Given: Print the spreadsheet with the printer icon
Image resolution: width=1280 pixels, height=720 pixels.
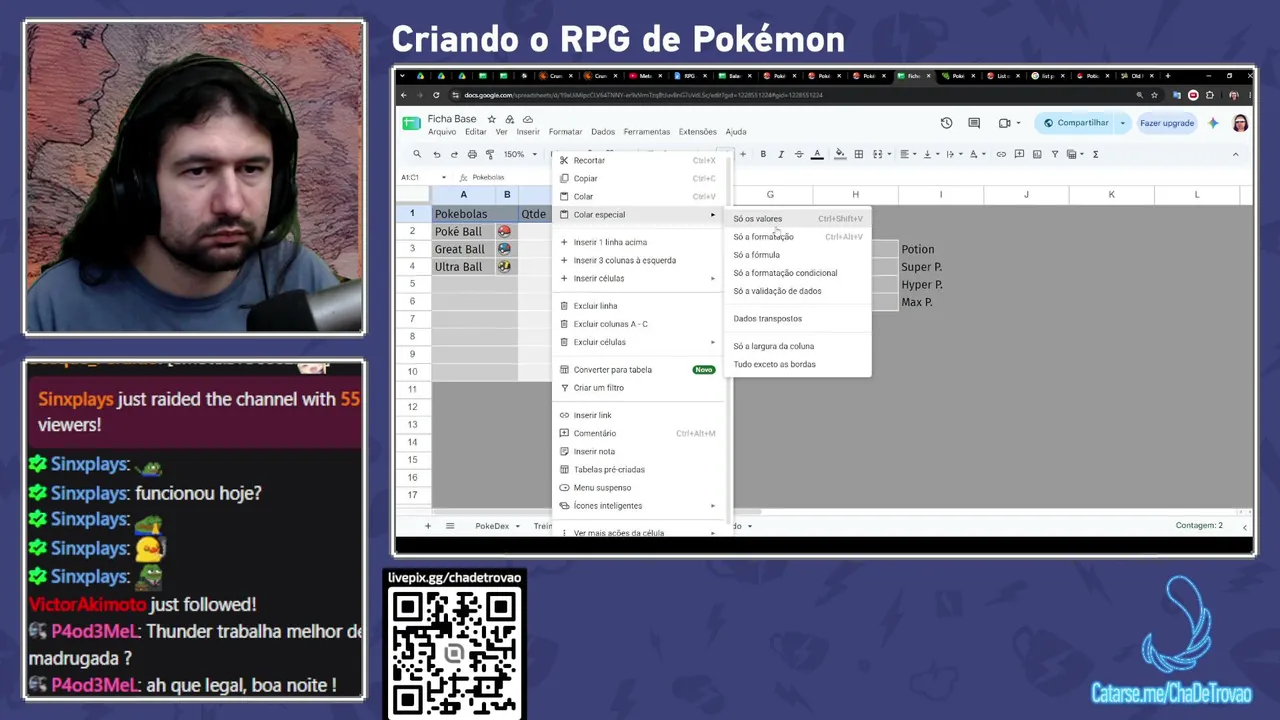Looking at the screenshot, I should (472, 154).
